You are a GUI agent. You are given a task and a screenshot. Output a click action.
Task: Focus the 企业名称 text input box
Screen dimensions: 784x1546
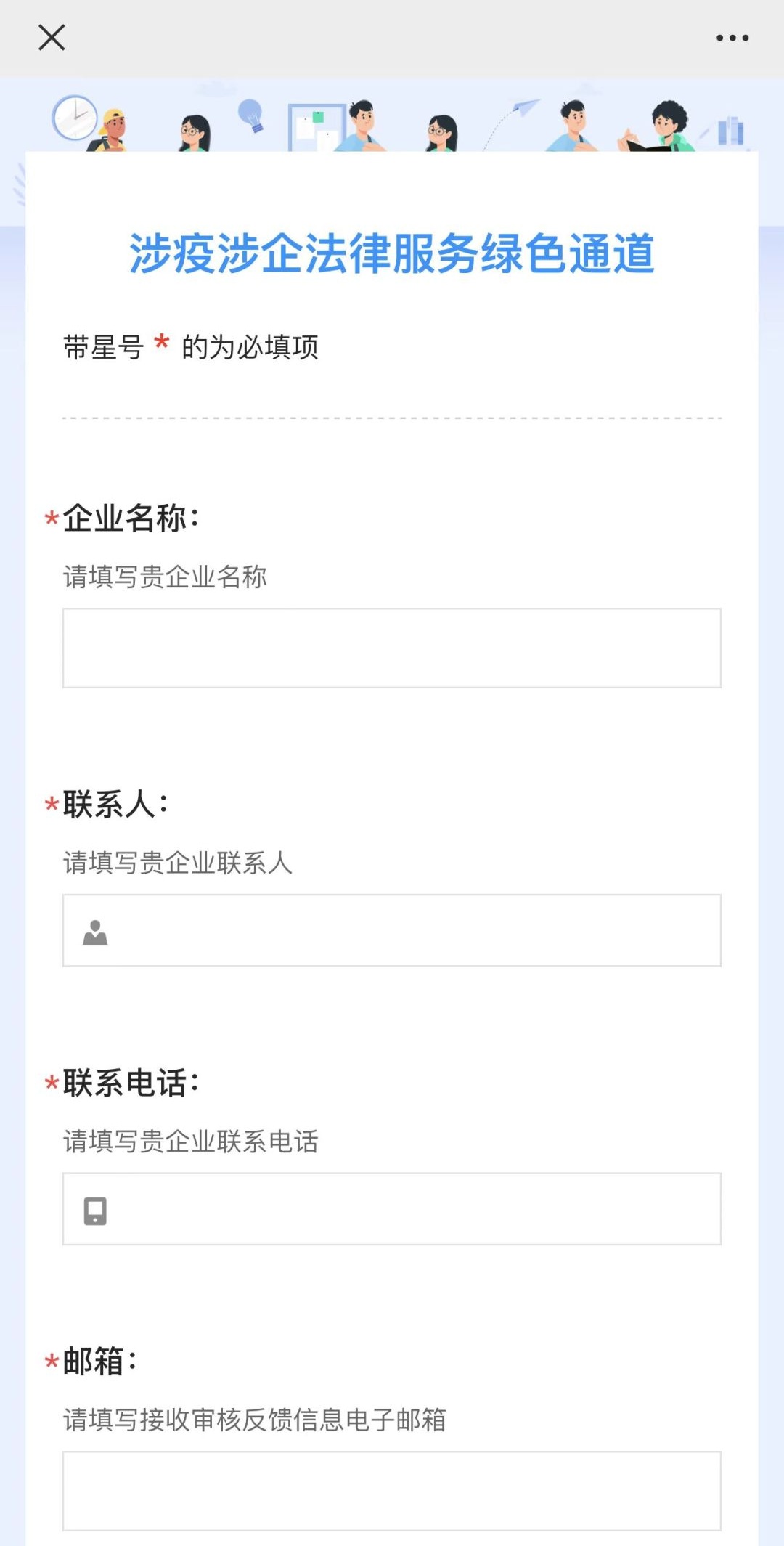[x=392, y=648]
